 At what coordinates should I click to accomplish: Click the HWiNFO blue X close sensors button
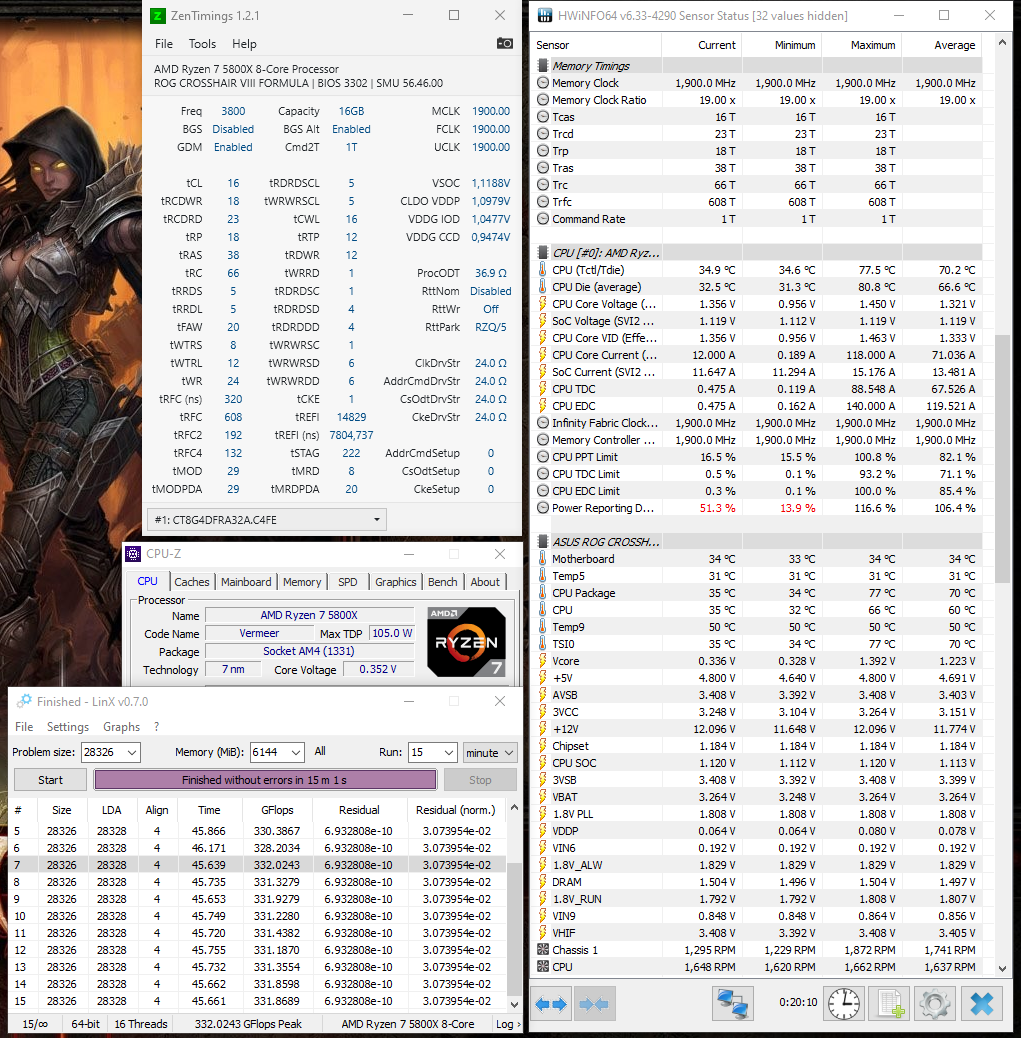pos(981,1004)
